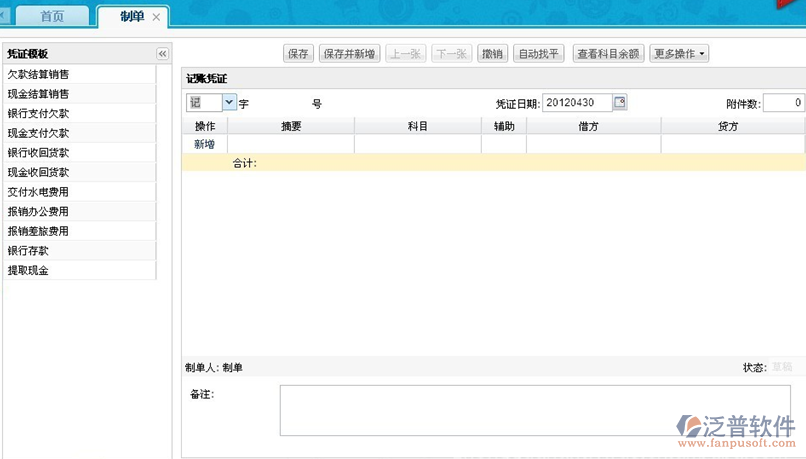Click the 新增 link in table row
Image resolution: width=806 pixels, height=459 pixels.
coord(205,145)
